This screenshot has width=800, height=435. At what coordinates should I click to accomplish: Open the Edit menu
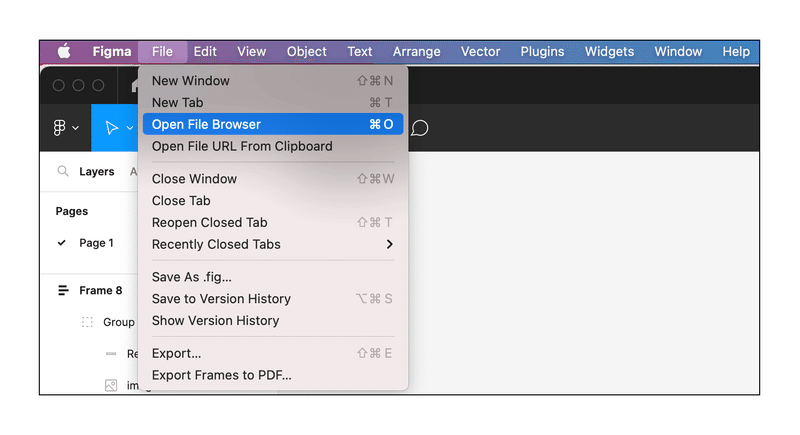coord(205,52)
